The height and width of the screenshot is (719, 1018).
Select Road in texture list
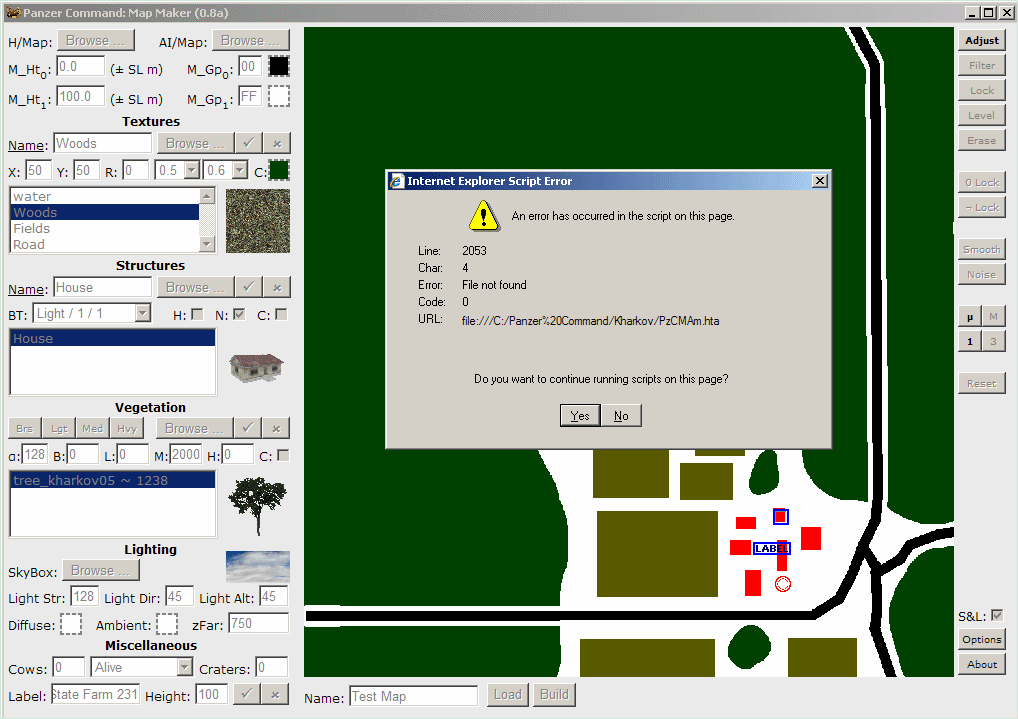point(105,244)
